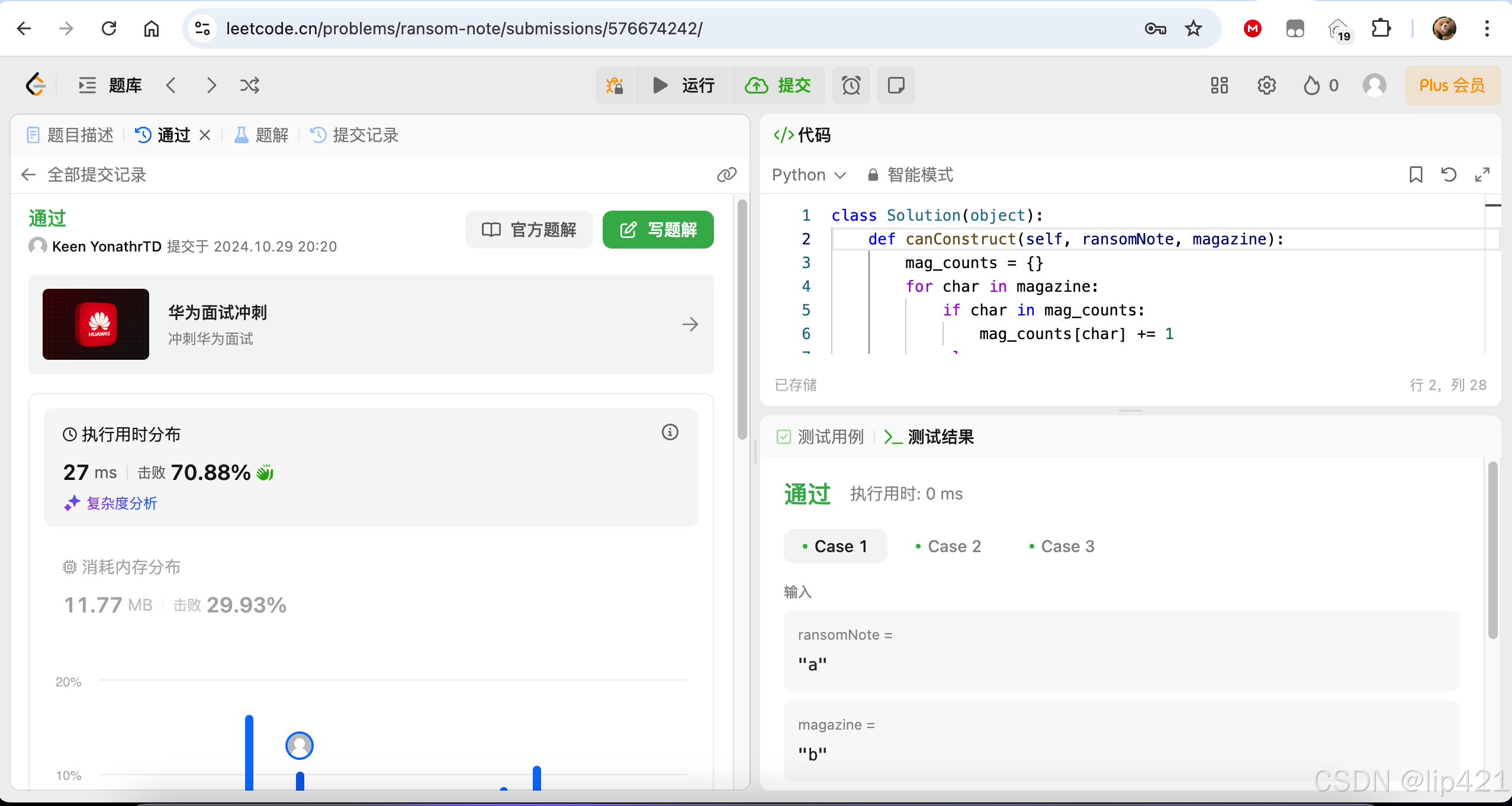Select the Case 3 test case

click(1061, 546)
